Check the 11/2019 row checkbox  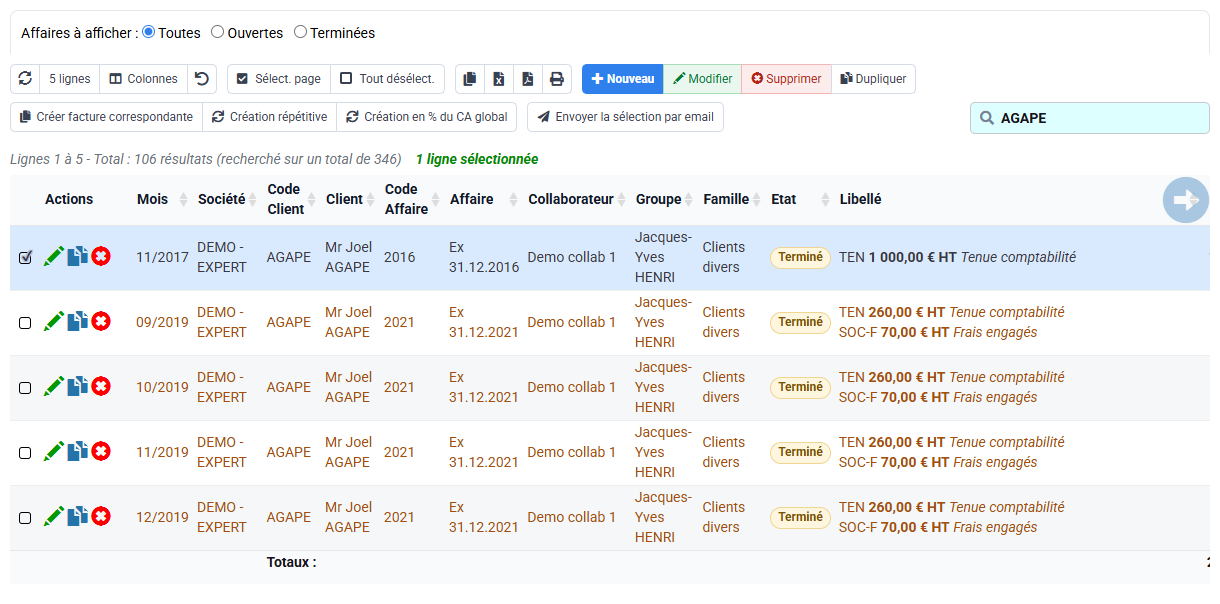coord(25,453)
